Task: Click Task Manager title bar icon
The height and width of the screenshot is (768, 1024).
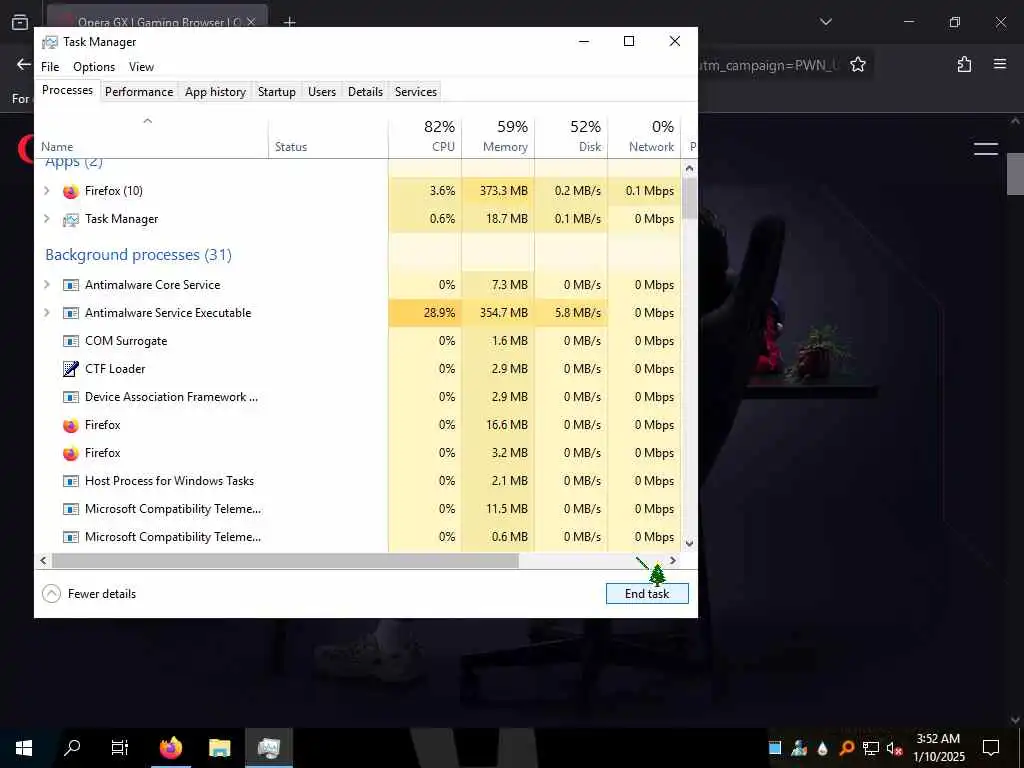Action: [x=50, y=42]
